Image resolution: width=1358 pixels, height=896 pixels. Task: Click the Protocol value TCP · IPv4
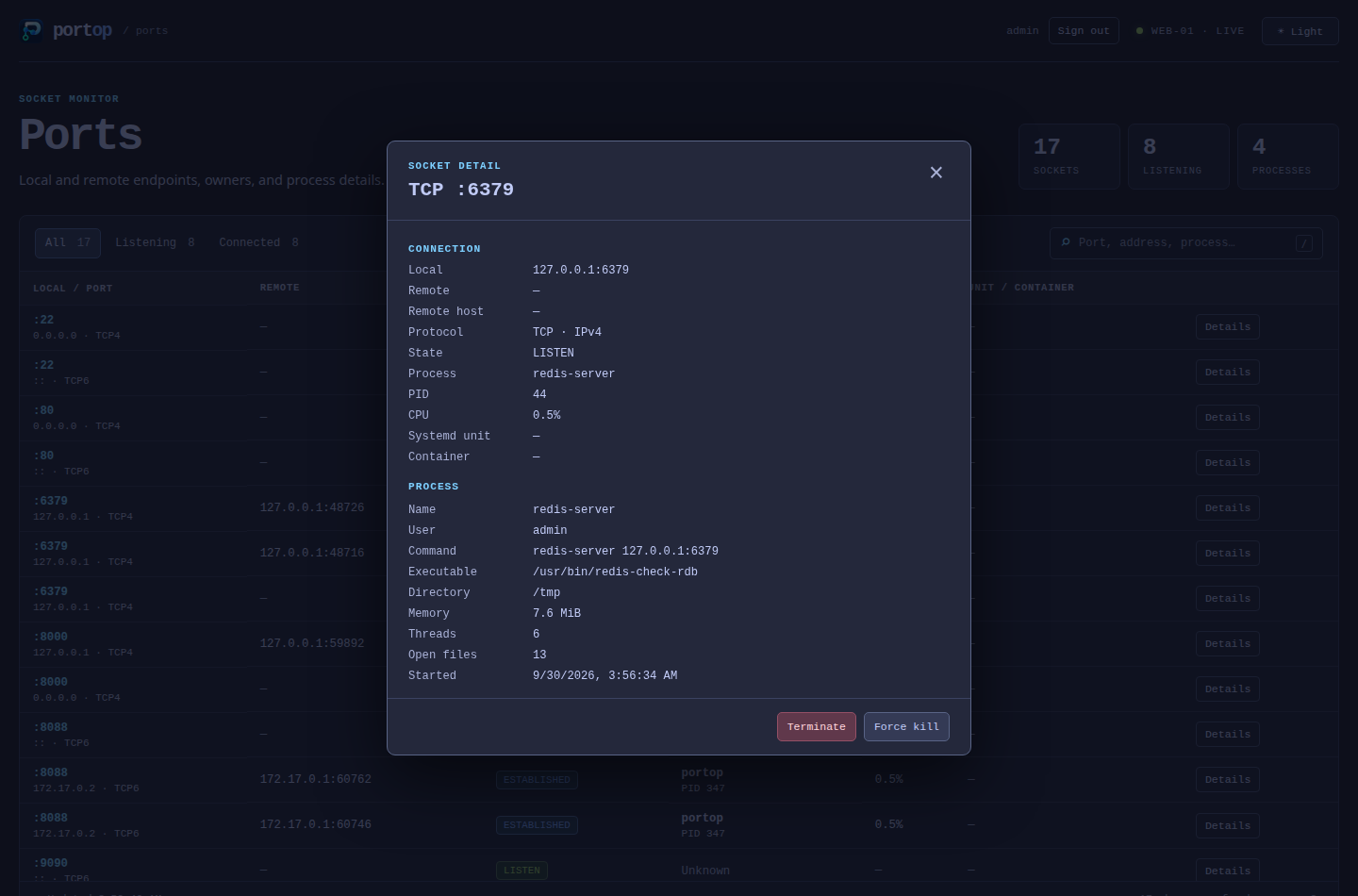click(x=567, y=332)
